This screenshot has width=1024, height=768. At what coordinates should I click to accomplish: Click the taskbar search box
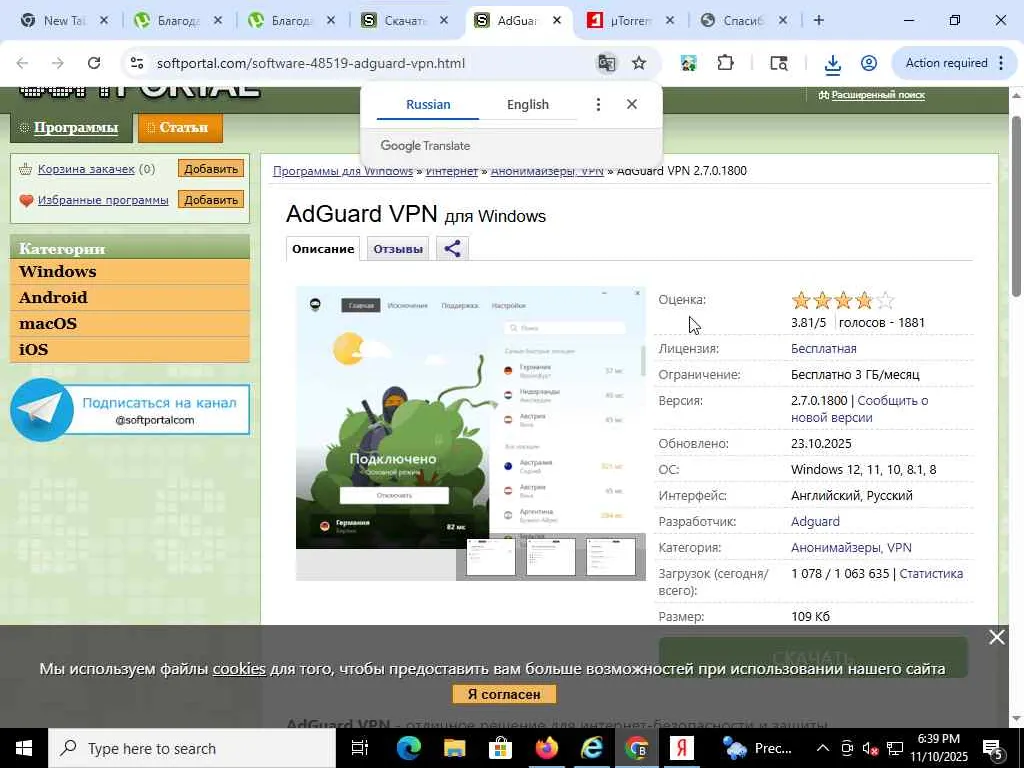[192, 748]
